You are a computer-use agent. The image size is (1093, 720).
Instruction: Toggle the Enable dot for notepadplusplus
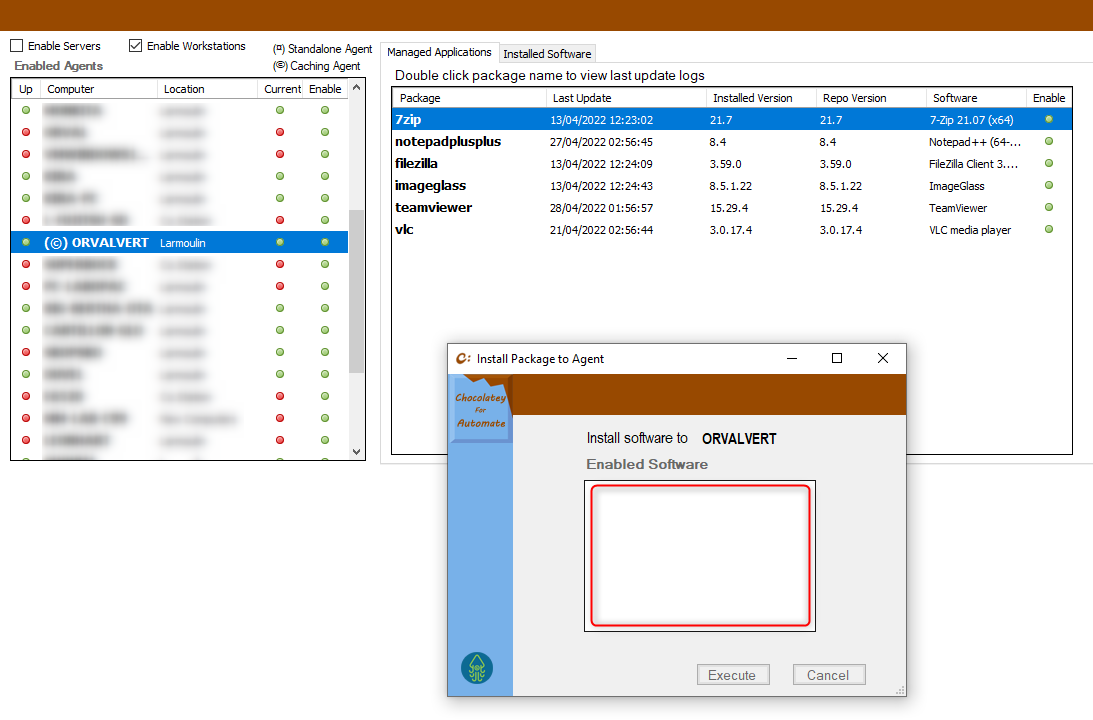pos(1048,141)
